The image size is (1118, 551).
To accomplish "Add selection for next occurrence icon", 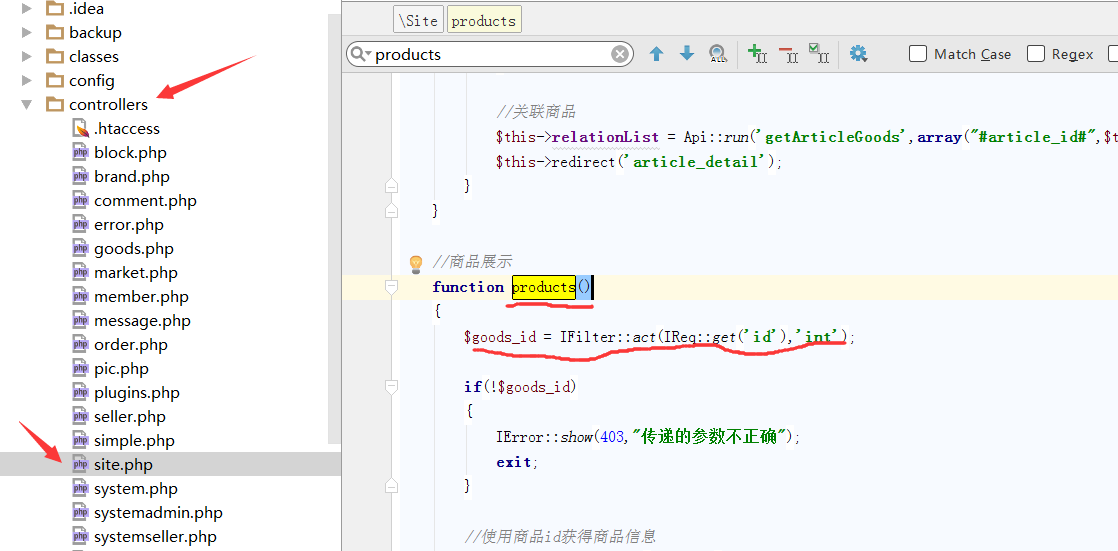I will (x=757, y=53).
